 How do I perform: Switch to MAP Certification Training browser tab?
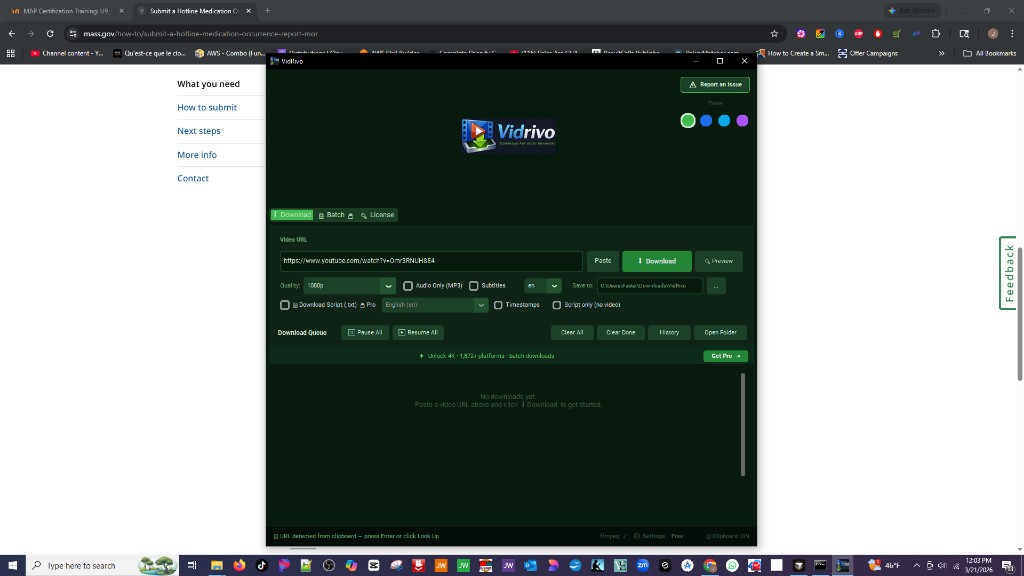click(65, 11)
